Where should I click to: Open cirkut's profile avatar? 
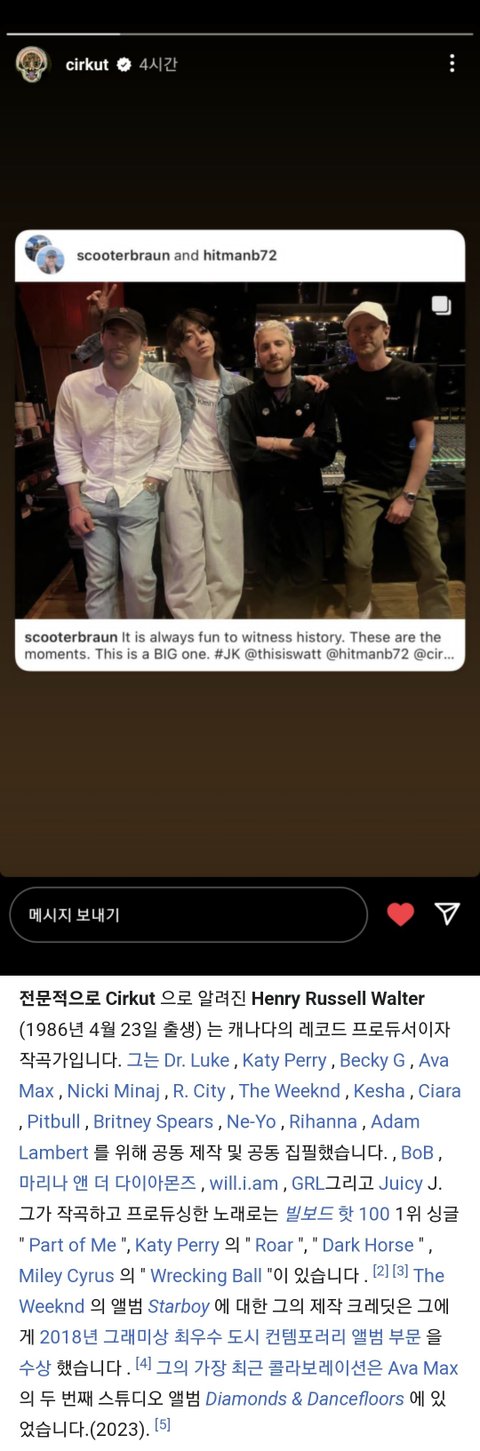(32, 64)
